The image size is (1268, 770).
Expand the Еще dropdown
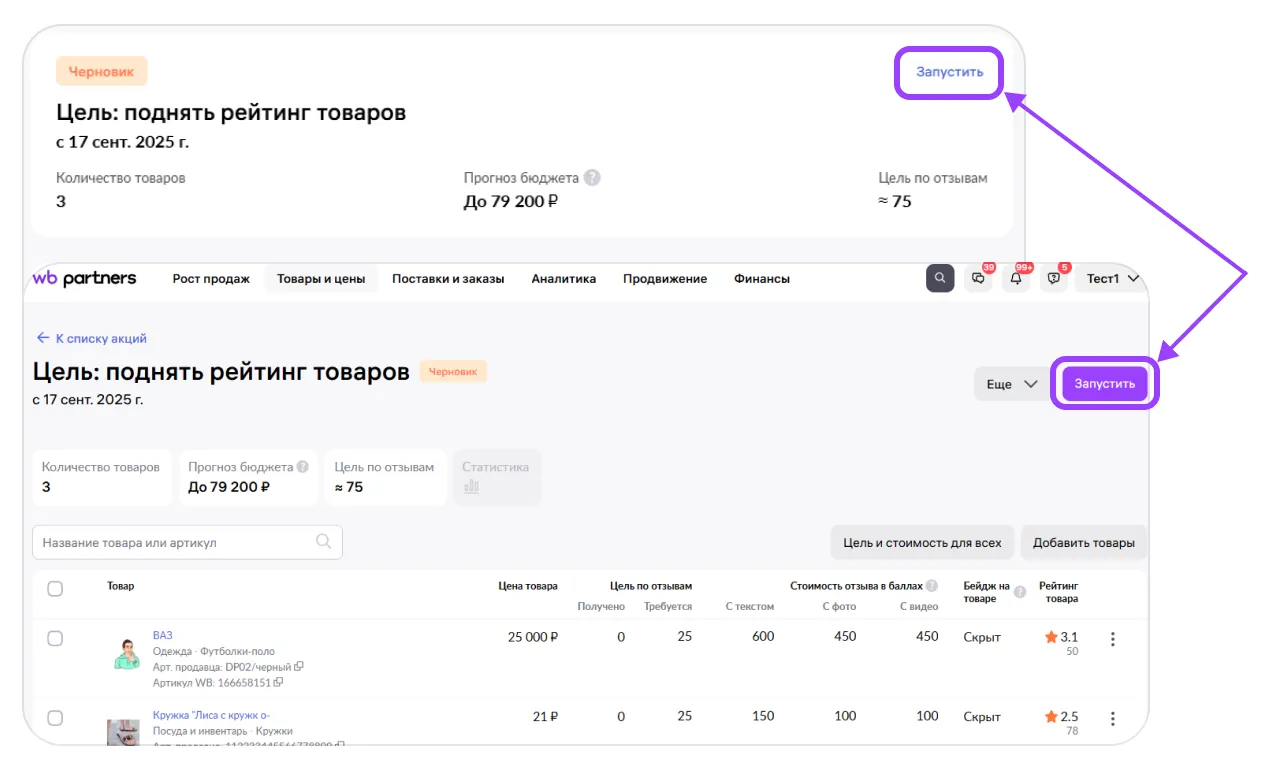coord(1012,384)
